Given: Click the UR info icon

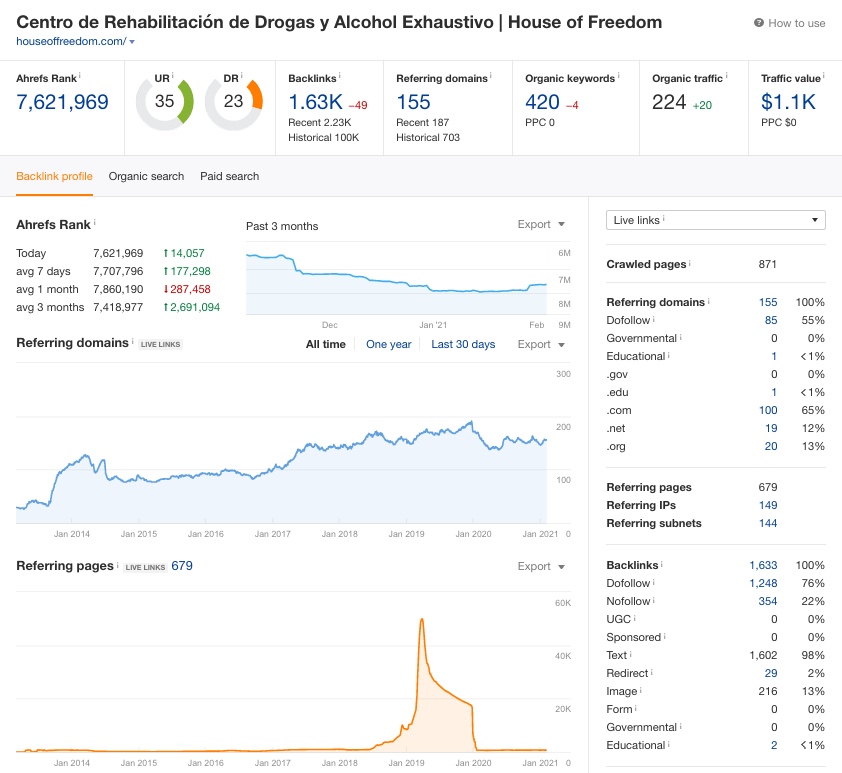Looking at the screenshot, I should pyautogui.click(x=172, y=76).
